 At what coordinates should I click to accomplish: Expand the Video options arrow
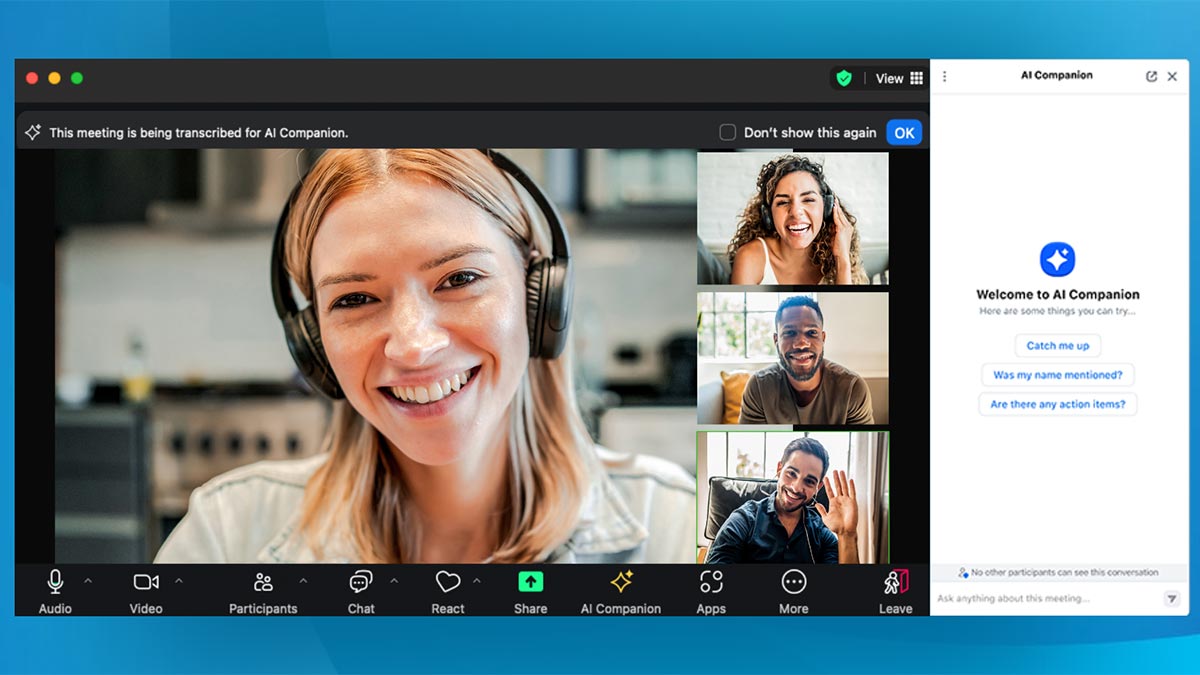coord(179,580)
